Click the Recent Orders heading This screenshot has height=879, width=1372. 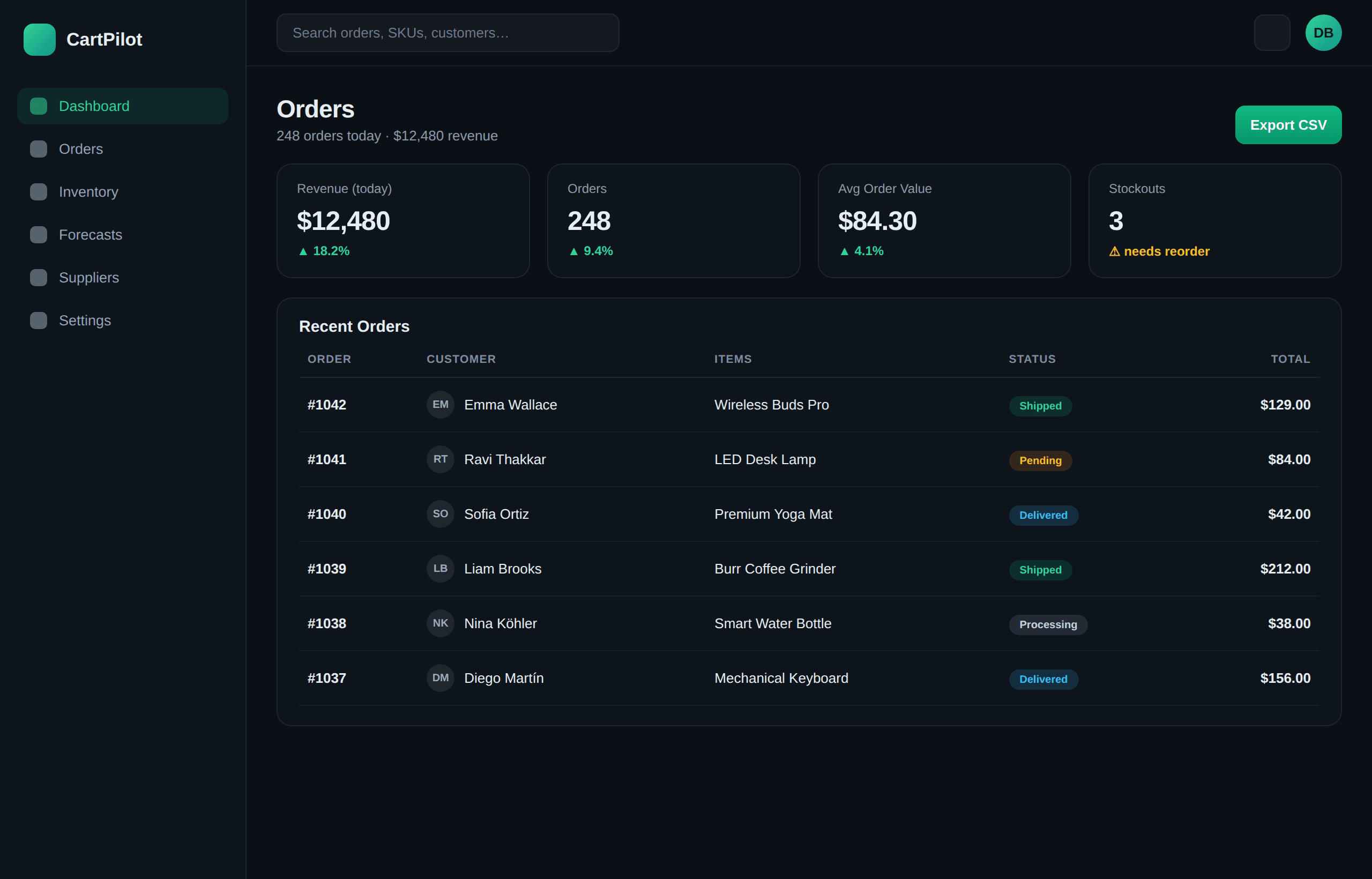coord(354,326)
